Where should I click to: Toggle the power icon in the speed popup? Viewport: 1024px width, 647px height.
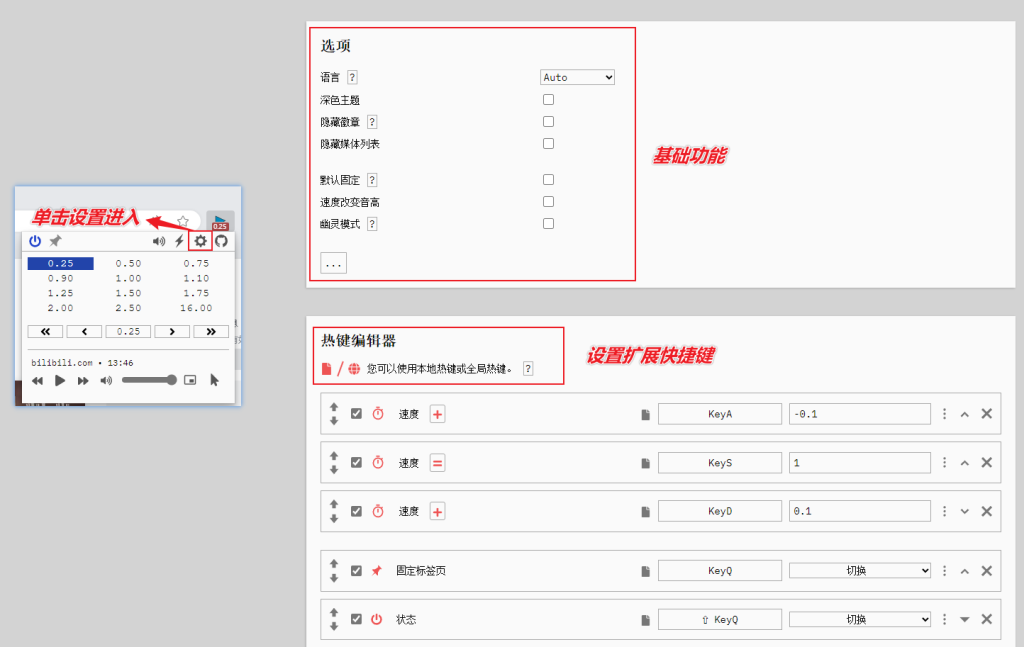click(x=35, y=241)
